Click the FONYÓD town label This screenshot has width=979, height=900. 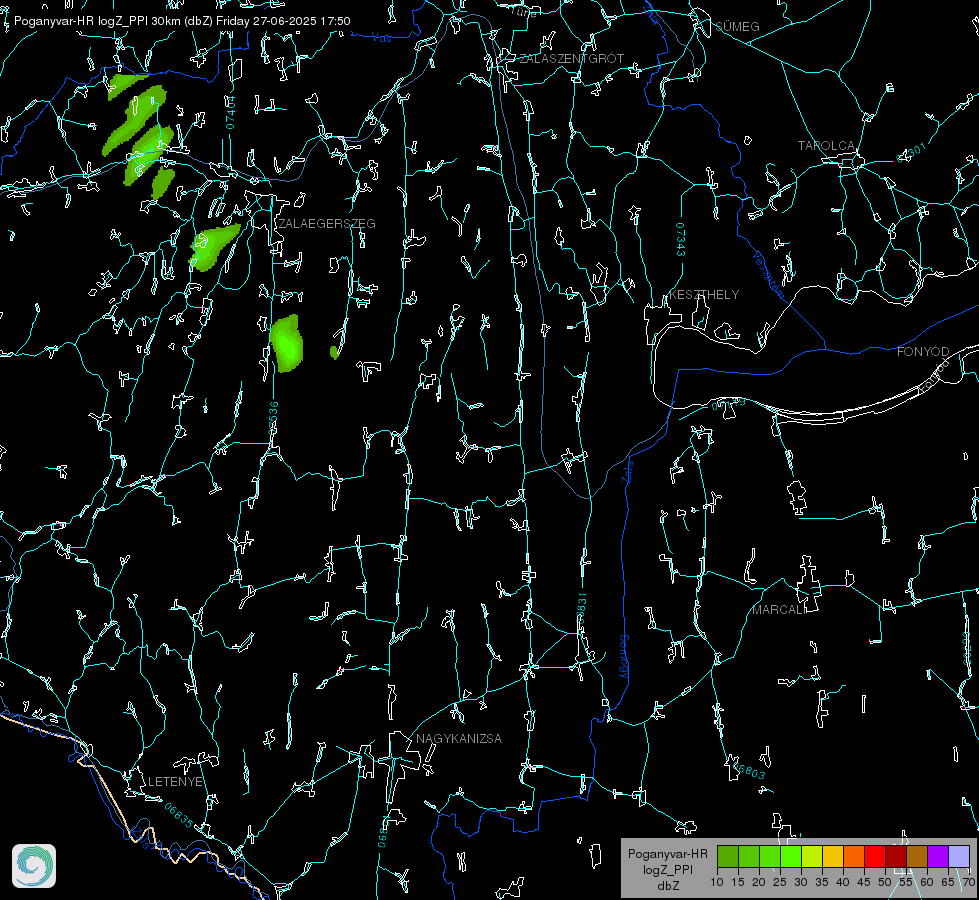tap(923, 352)
